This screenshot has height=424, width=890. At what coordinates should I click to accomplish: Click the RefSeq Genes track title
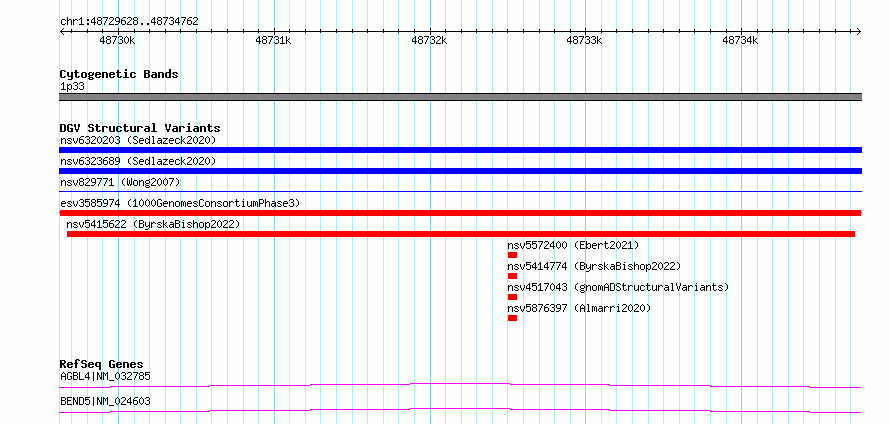(x=101, y=364)
